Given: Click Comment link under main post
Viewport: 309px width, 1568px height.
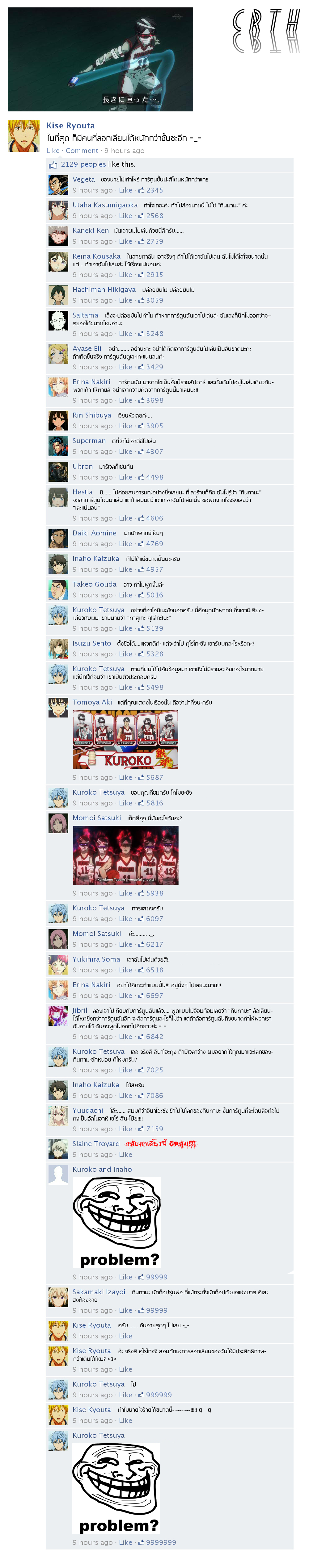Looking at the screenshot, I should pyautogui.click(x=82, y=150).
